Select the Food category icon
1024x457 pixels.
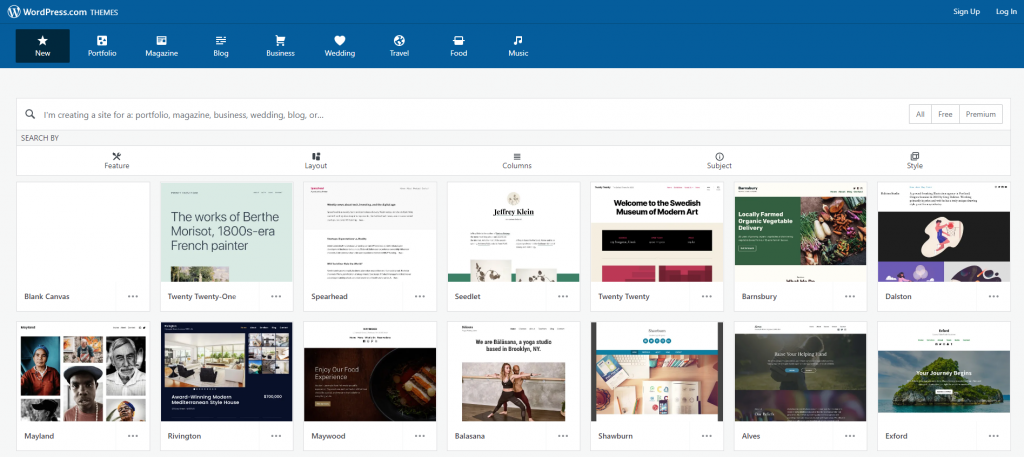(x=458, y=41)
